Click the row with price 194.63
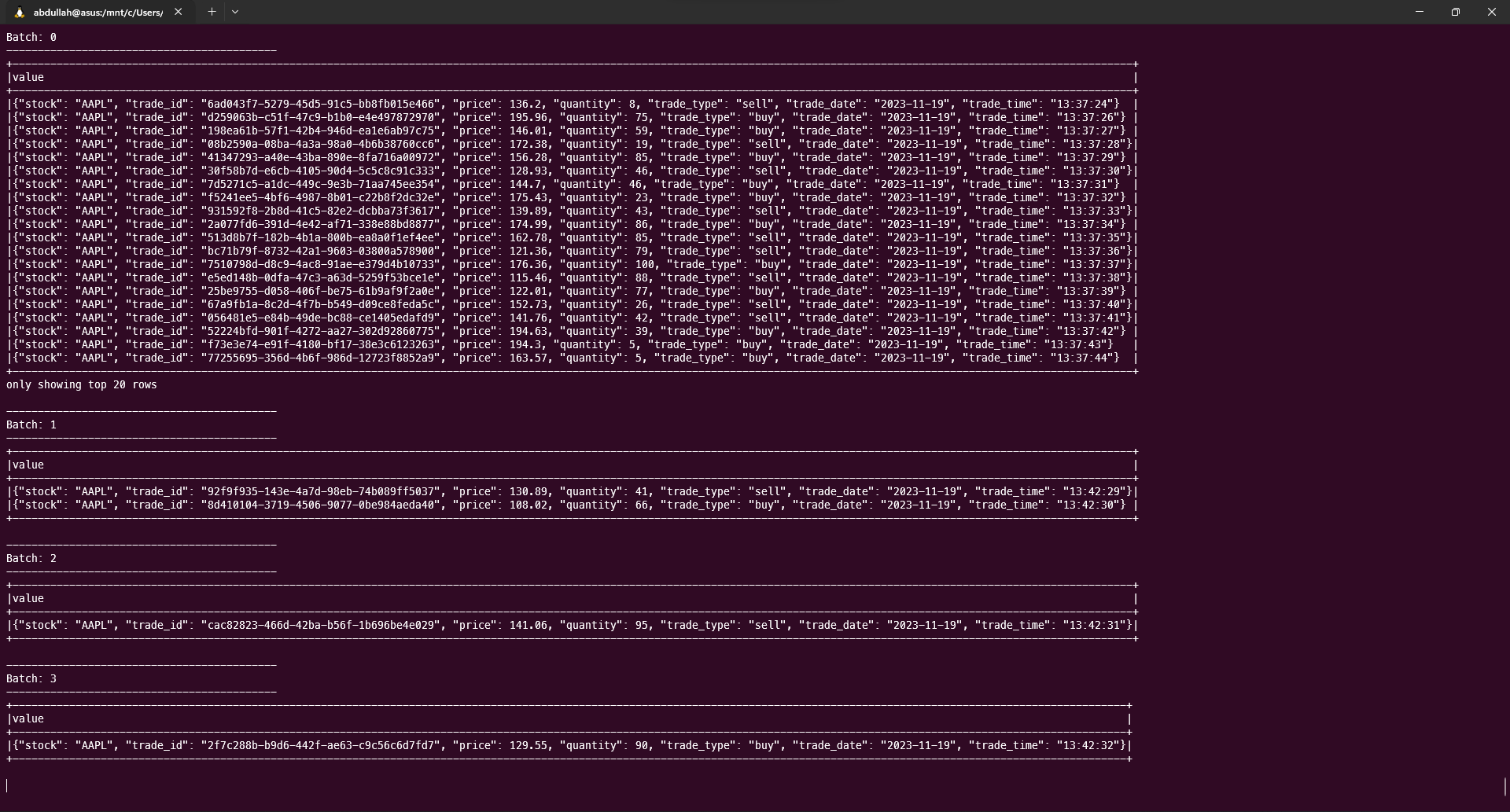Screen dimensions: 1510x812 coord(572,331)
